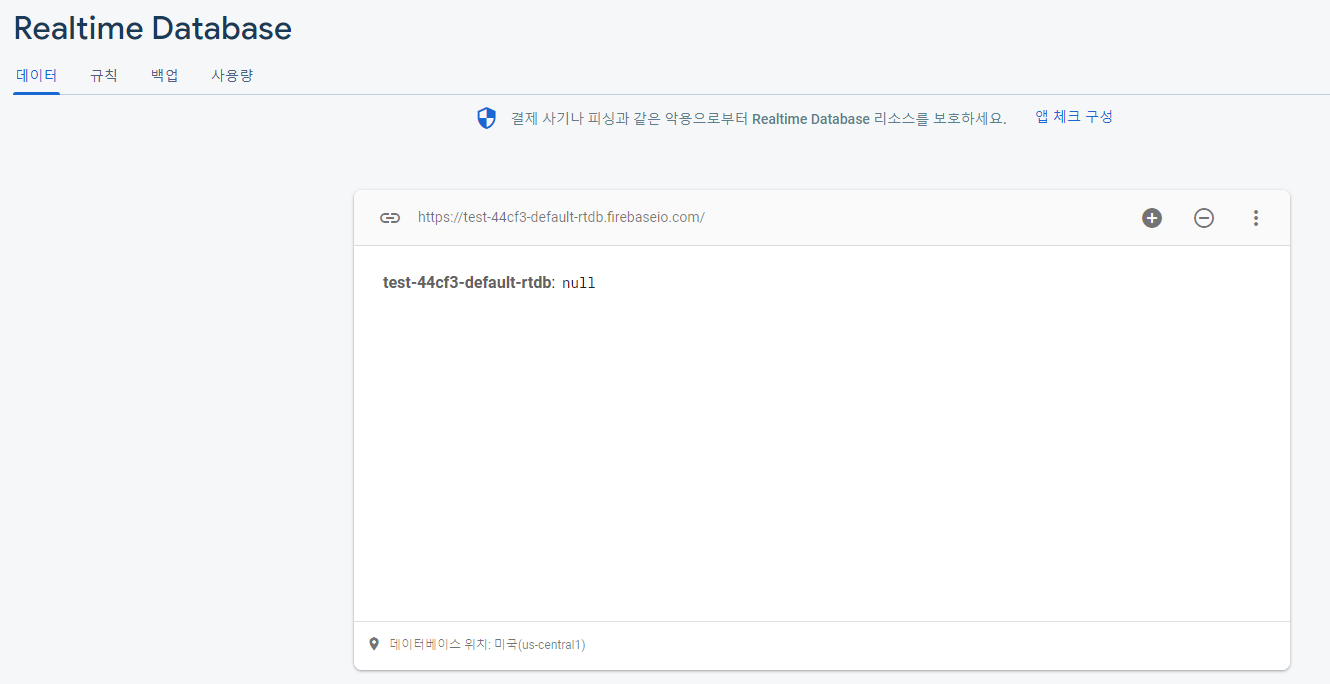Screen dimensions: 1330x684
Task: Click the null value of root node
Action: click(579, 283)
